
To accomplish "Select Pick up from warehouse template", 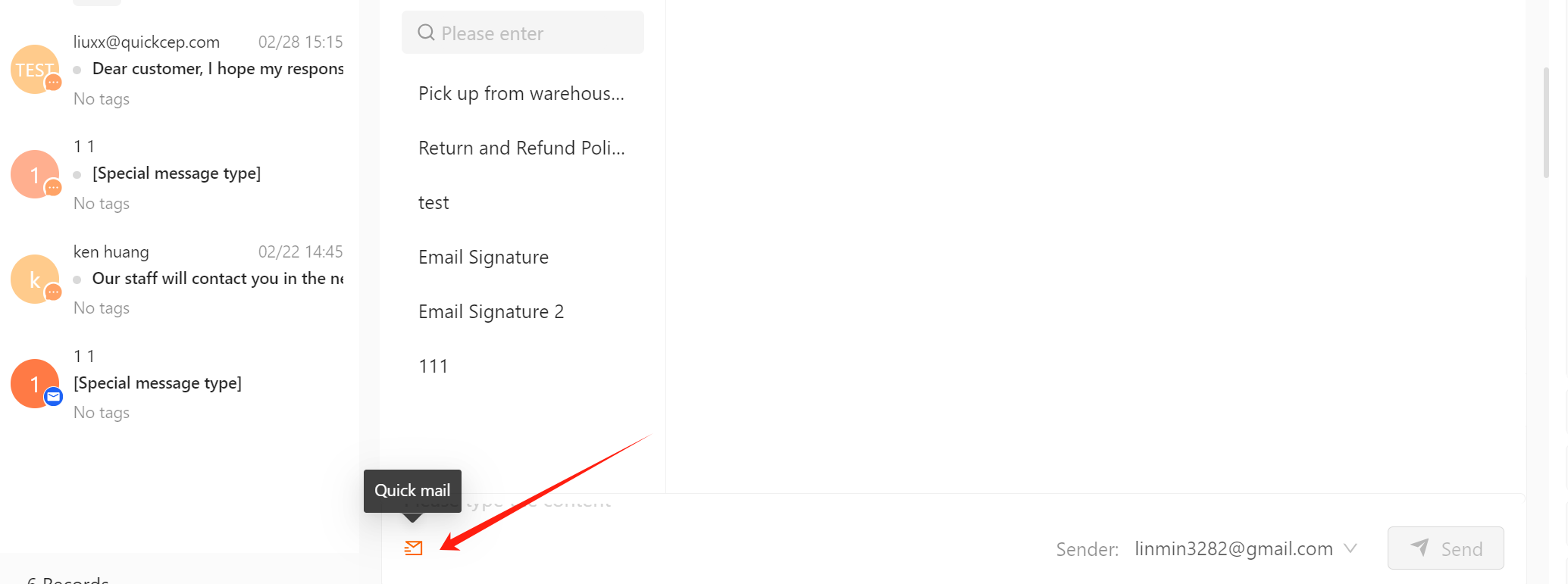I will (x=521, y=93).
